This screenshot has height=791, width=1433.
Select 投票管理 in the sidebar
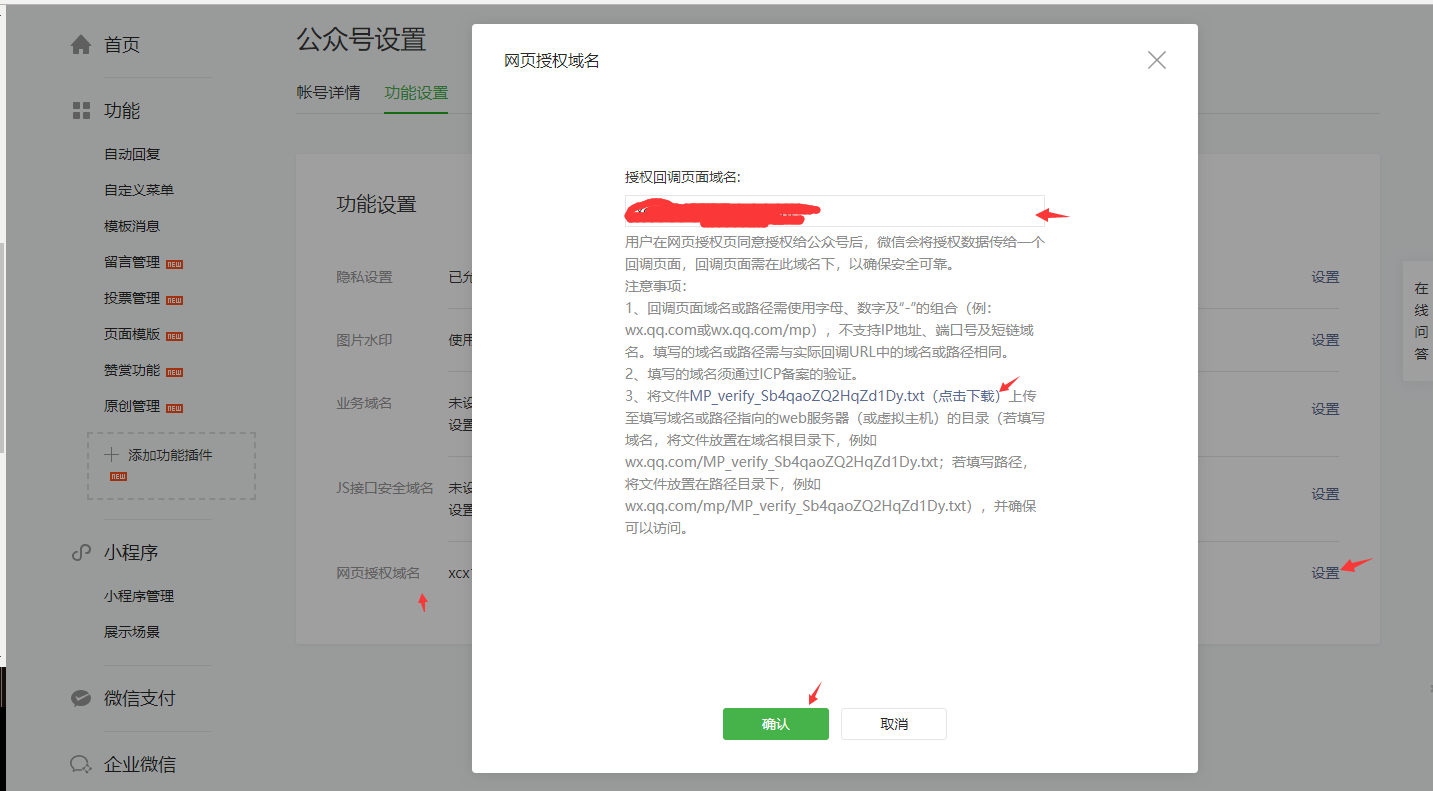(x=132, y=298)
